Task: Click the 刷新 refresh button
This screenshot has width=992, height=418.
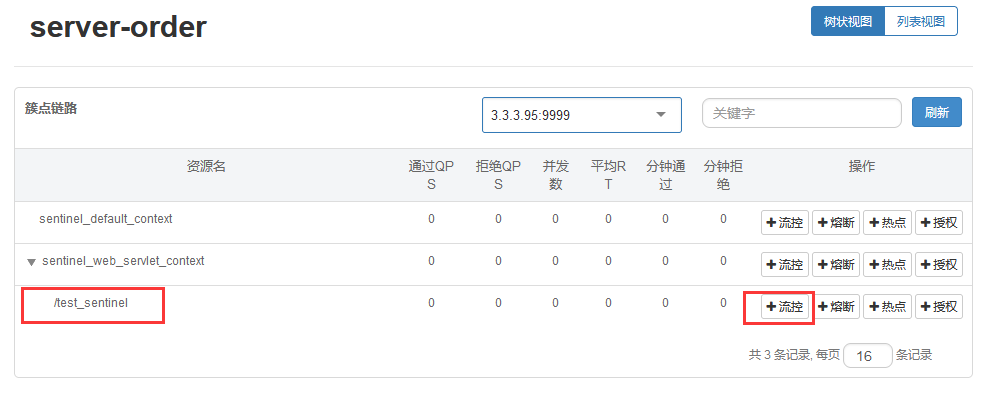Action: [936, 113]
